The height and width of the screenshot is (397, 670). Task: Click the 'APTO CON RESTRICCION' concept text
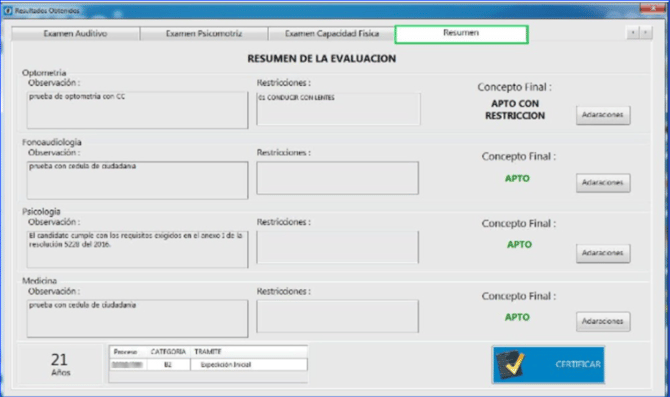pos(515,109)
